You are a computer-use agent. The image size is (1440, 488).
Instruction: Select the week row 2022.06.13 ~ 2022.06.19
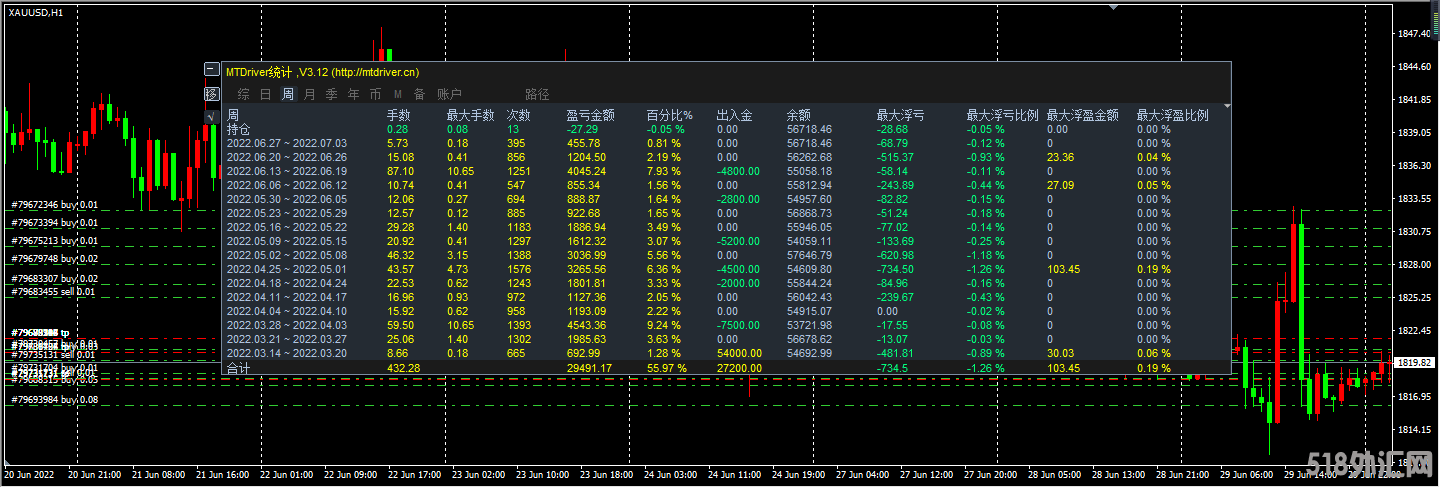click(725, 171)
